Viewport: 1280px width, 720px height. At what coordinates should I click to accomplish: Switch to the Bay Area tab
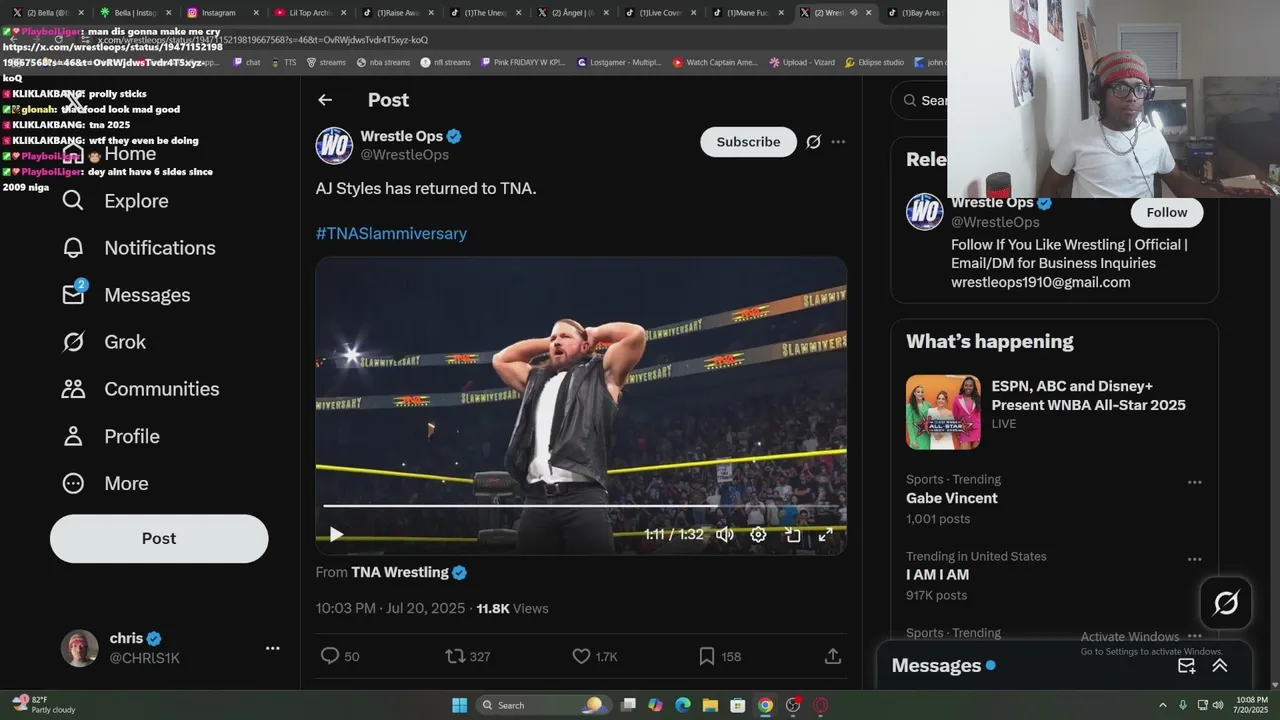915,13
